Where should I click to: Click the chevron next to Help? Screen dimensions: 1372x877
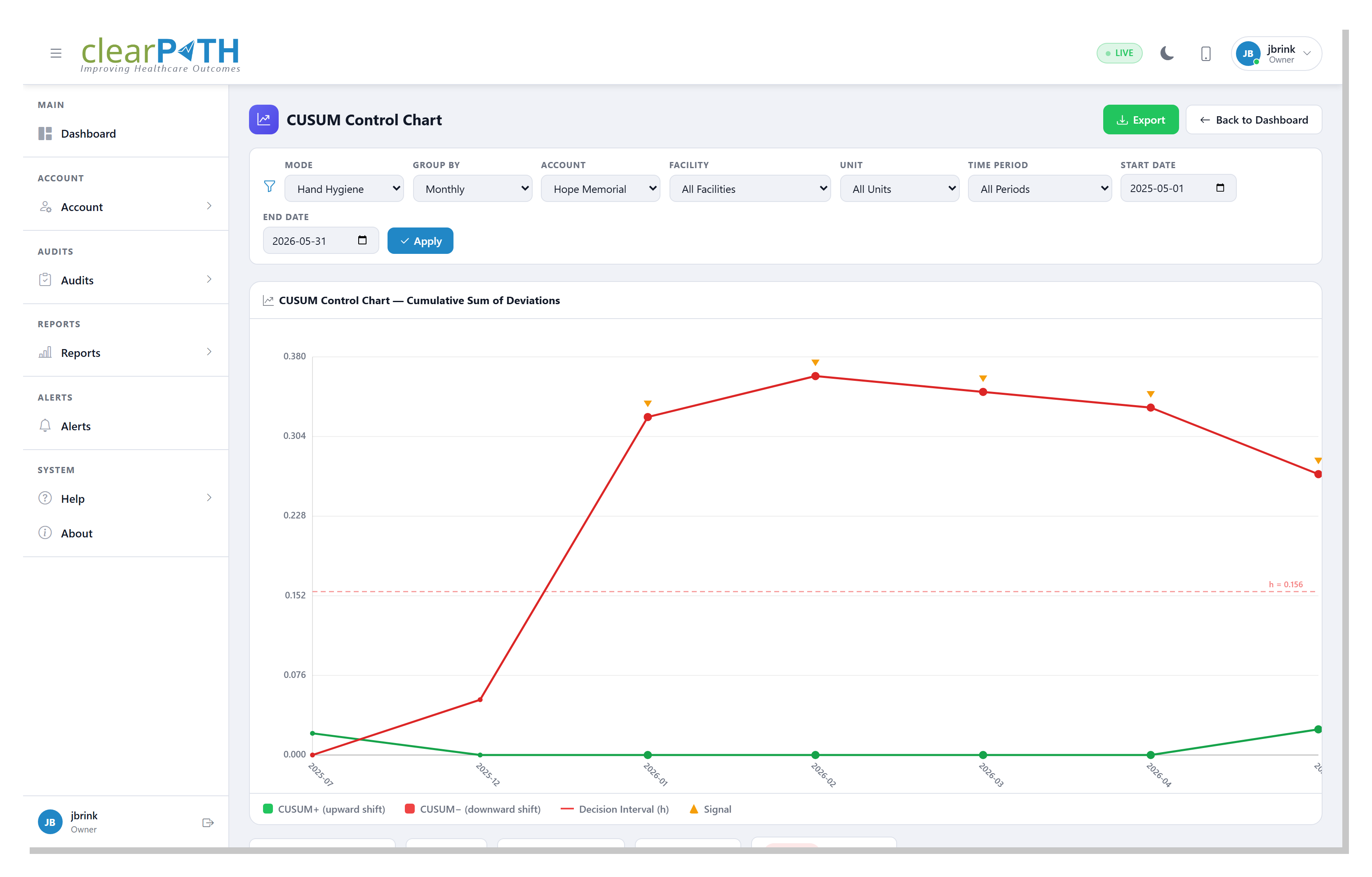[209, 498]
